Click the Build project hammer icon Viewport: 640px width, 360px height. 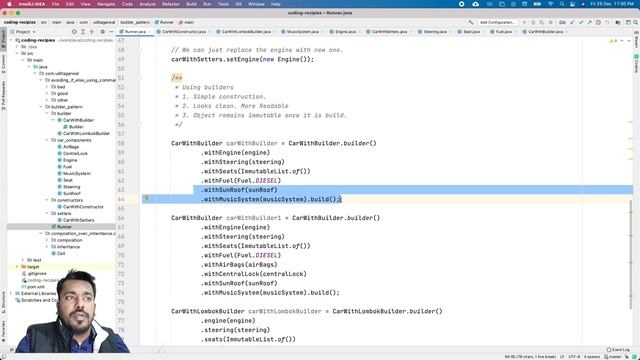[471, 22]
